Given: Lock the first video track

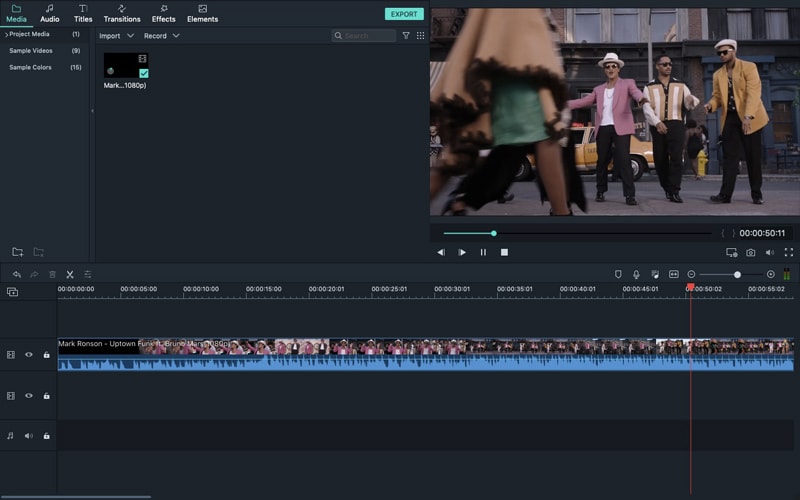Looking at the screenshot, I should (46, 355).
